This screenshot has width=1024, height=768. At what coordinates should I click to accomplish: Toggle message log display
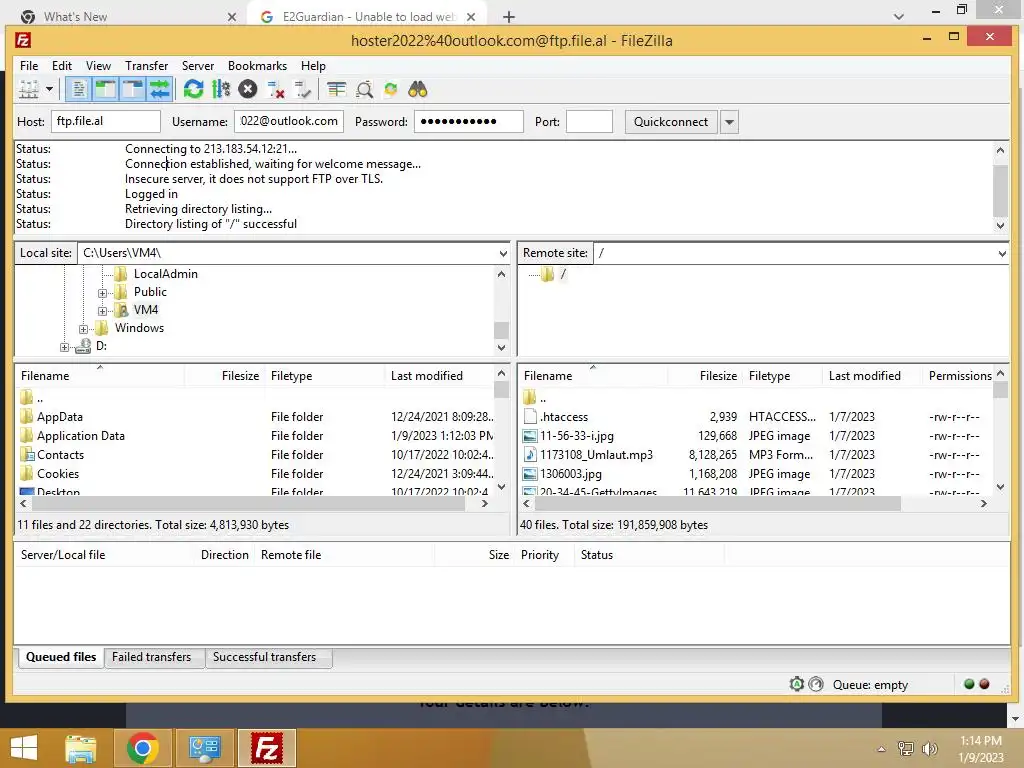tap(79, 89)
